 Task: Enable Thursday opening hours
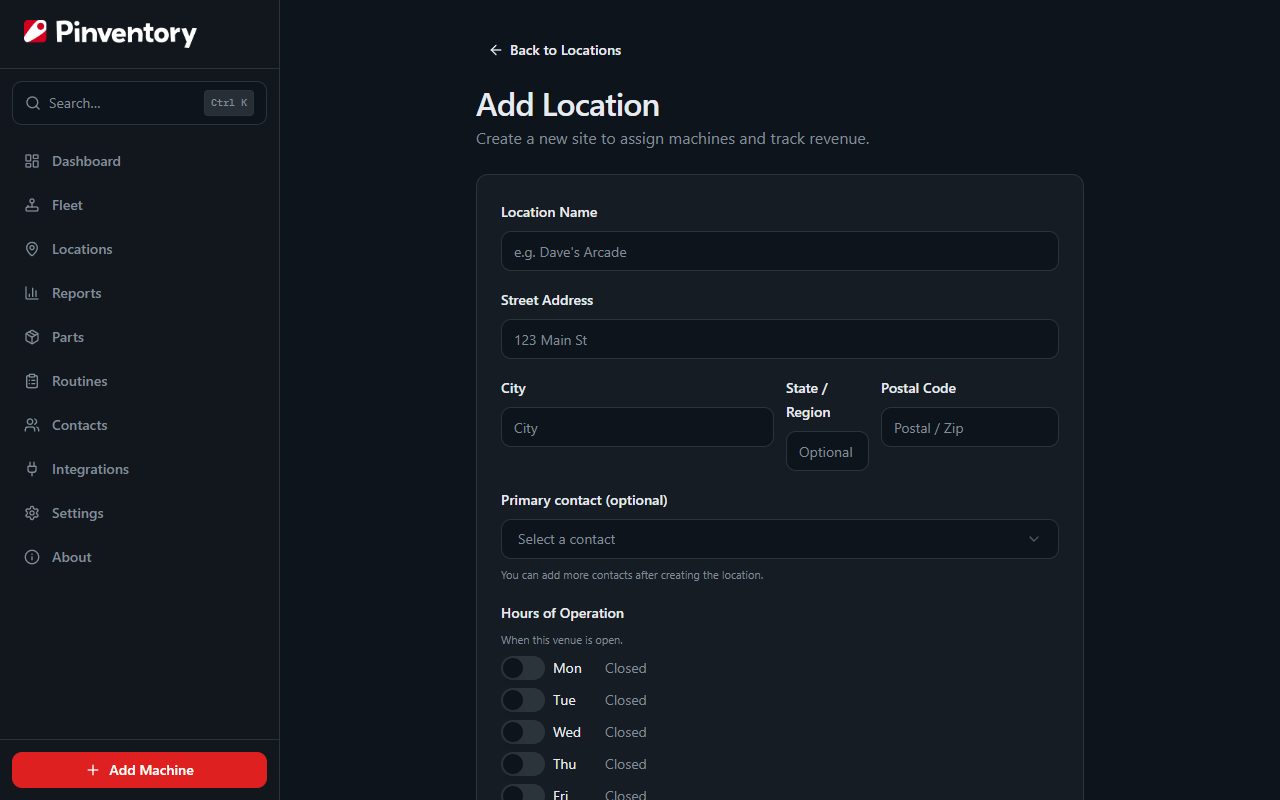pos(523,764)
